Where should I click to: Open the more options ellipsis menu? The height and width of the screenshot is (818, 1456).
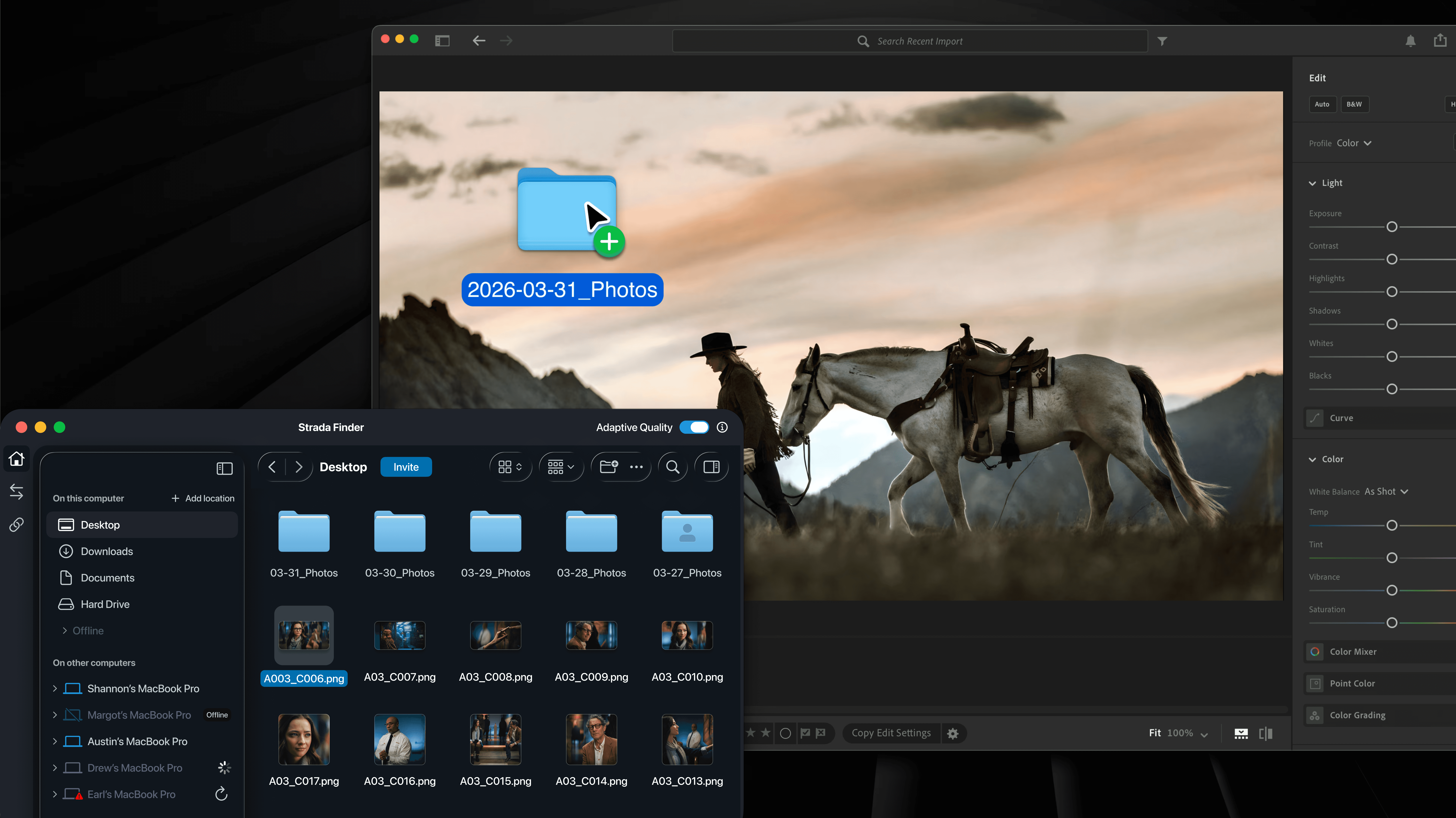click(x=636, y=467)
